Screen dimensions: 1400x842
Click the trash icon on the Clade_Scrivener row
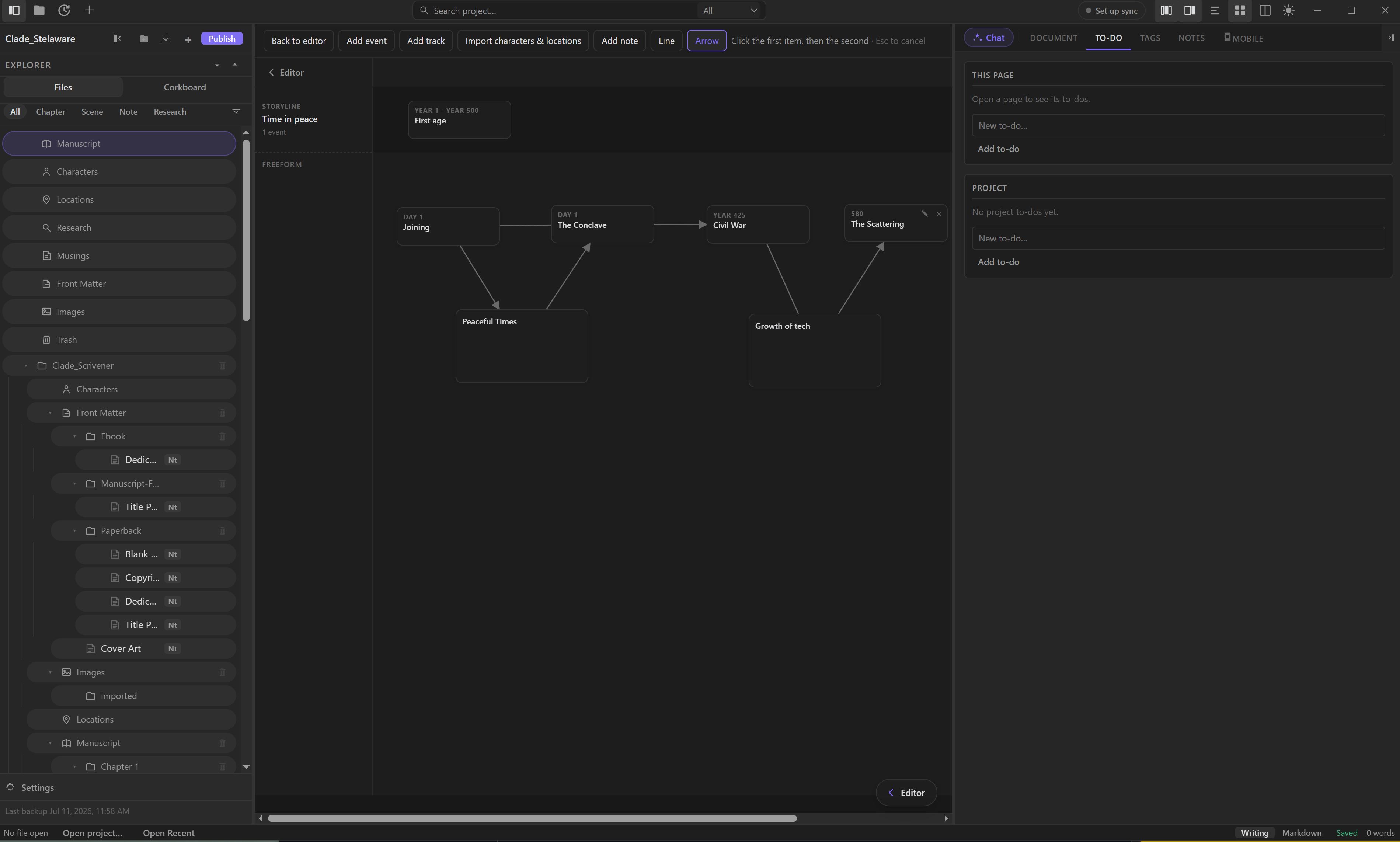222,365
